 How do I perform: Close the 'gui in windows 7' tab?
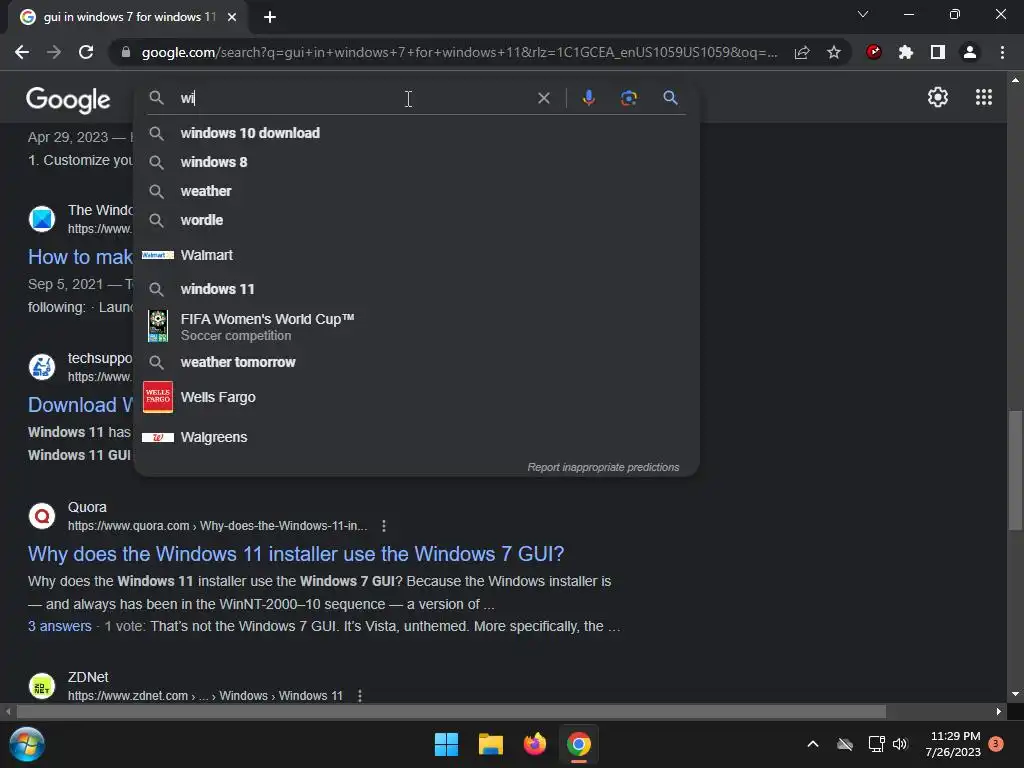pyautogui.click(x=232, y=17)
